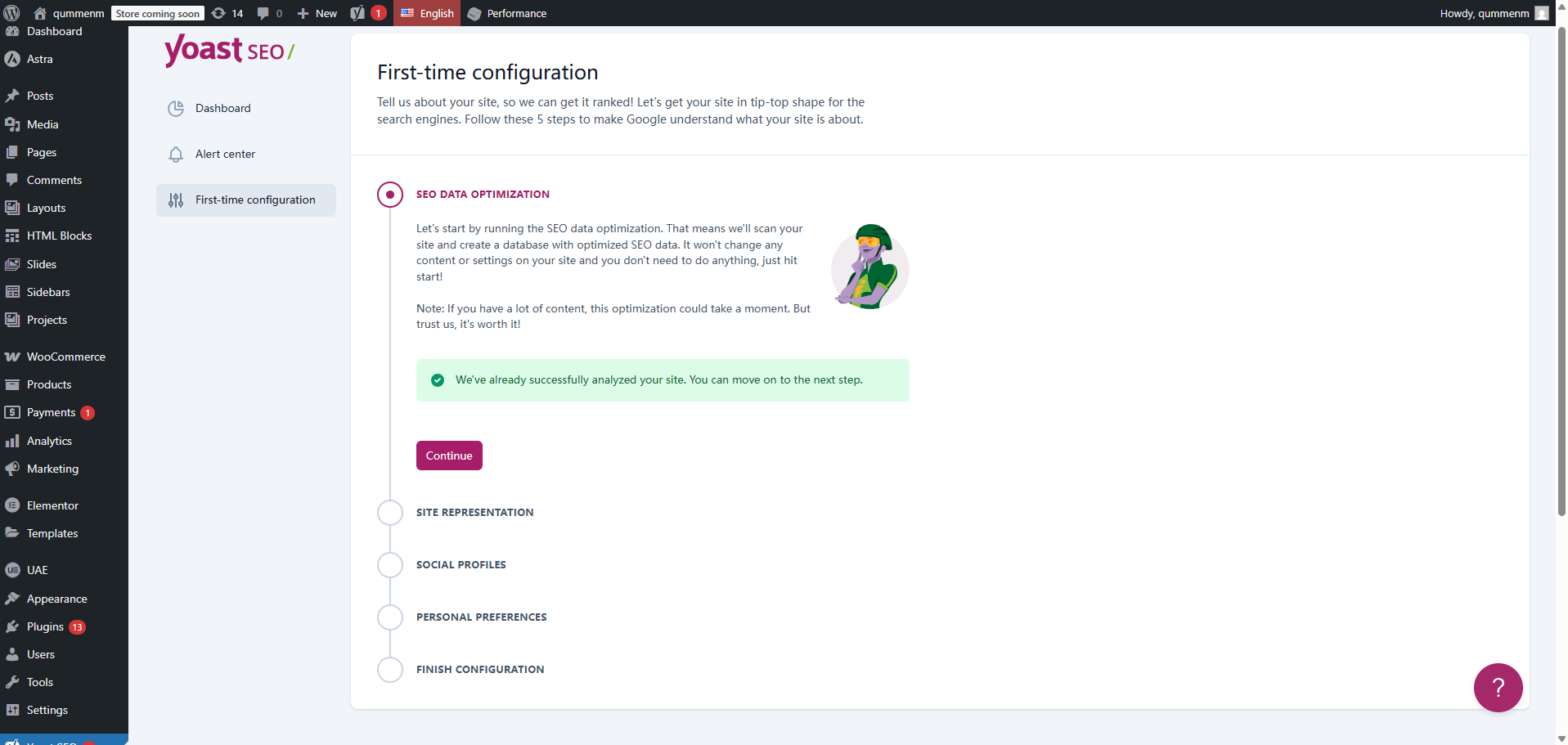Click the WooCommerce icon in sidebar
The height and width of the screenshot is (745, 1568).
click(12, 357)
